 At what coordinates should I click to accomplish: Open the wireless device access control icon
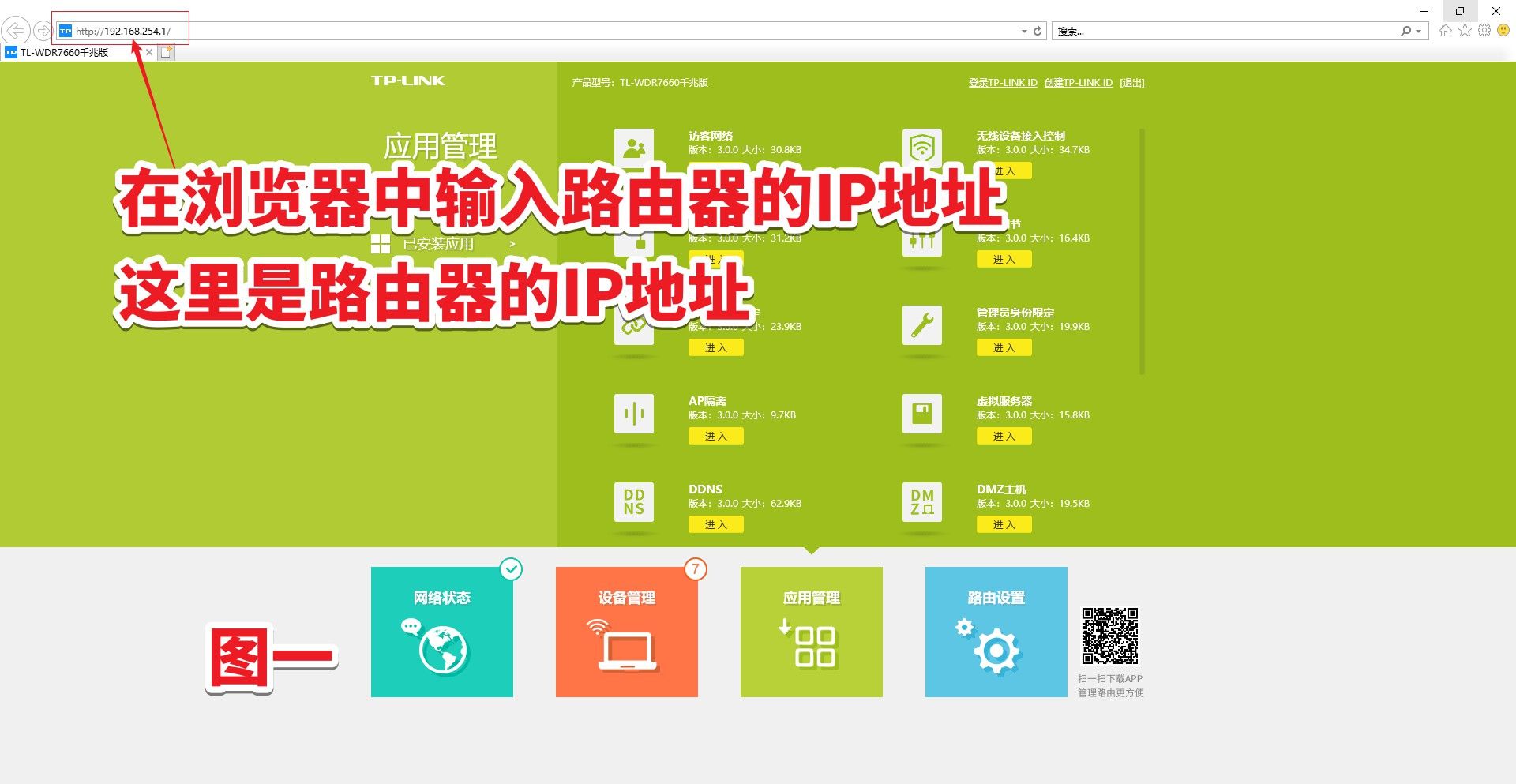point(921,148)
